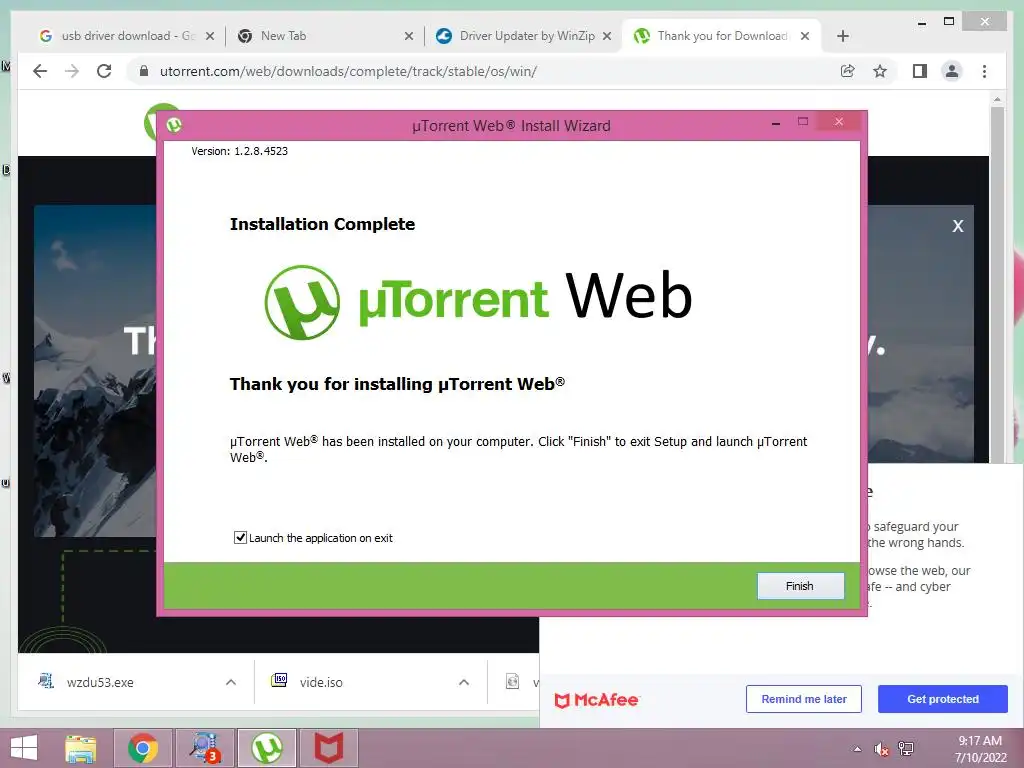1024x768 pixels.
Task: Click µTorrent taskbar icon
Action: 266,748
